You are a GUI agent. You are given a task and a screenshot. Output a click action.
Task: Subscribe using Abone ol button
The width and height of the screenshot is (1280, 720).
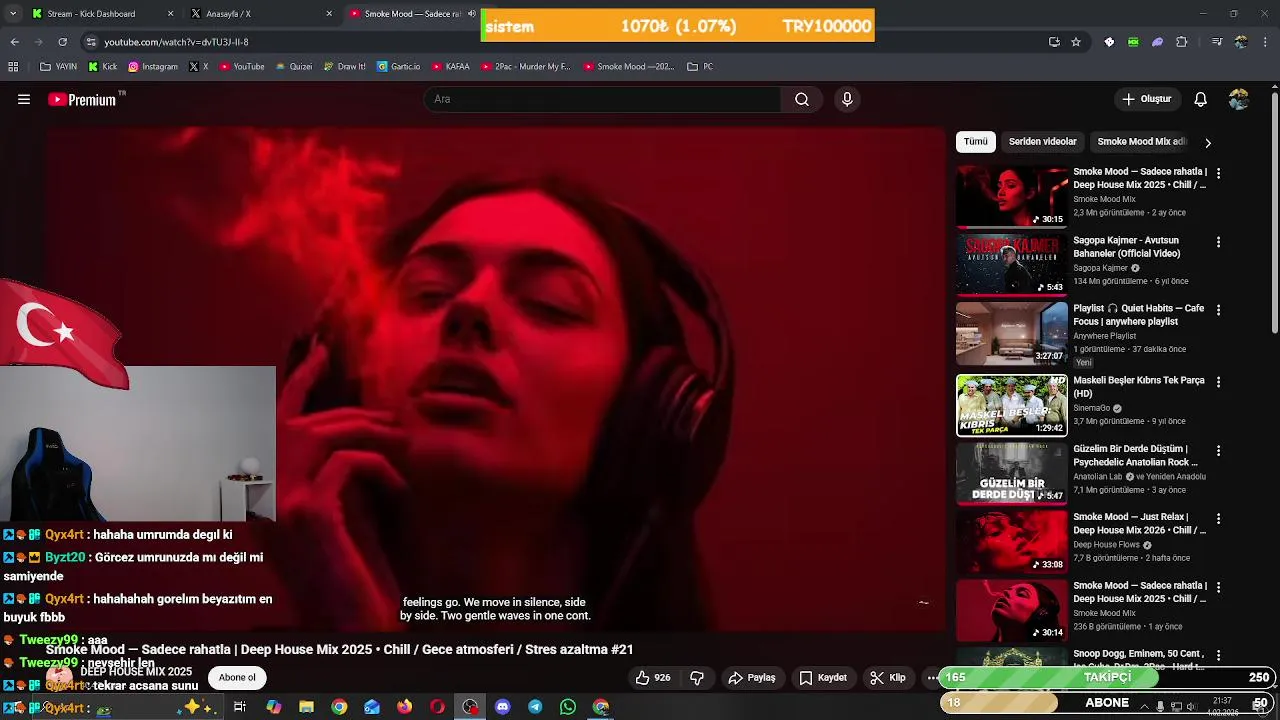[x=237, y=677]
